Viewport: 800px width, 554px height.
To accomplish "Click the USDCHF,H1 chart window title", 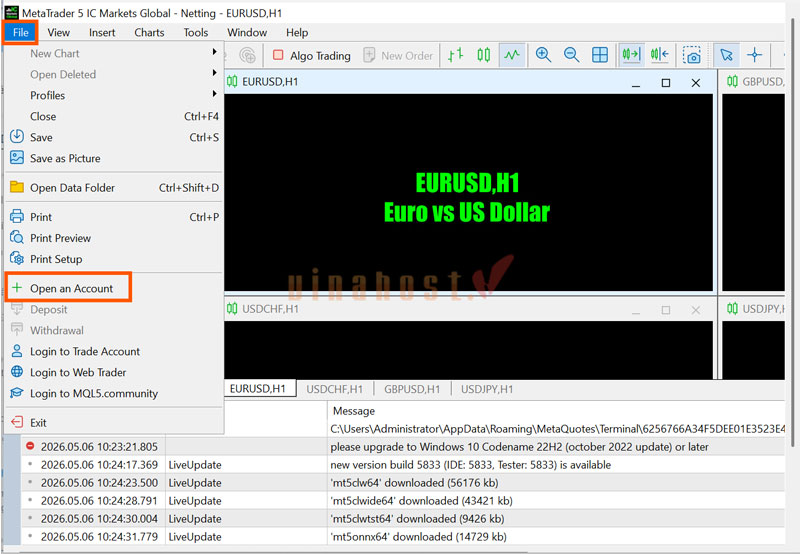I will click(270, 309).
